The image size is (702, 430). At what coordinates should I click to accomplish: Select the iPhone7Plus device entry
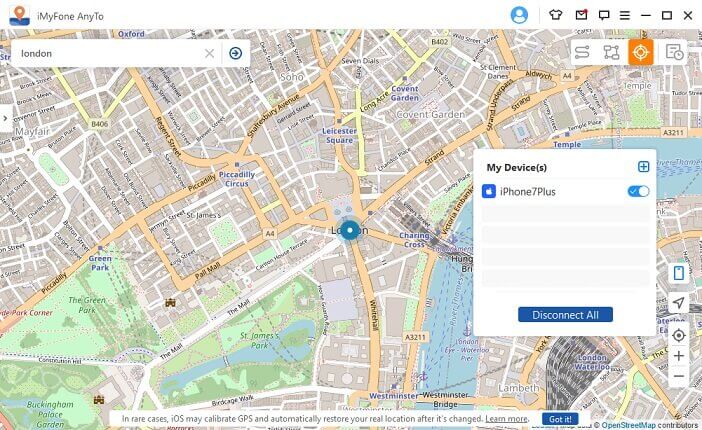(565, 192)
